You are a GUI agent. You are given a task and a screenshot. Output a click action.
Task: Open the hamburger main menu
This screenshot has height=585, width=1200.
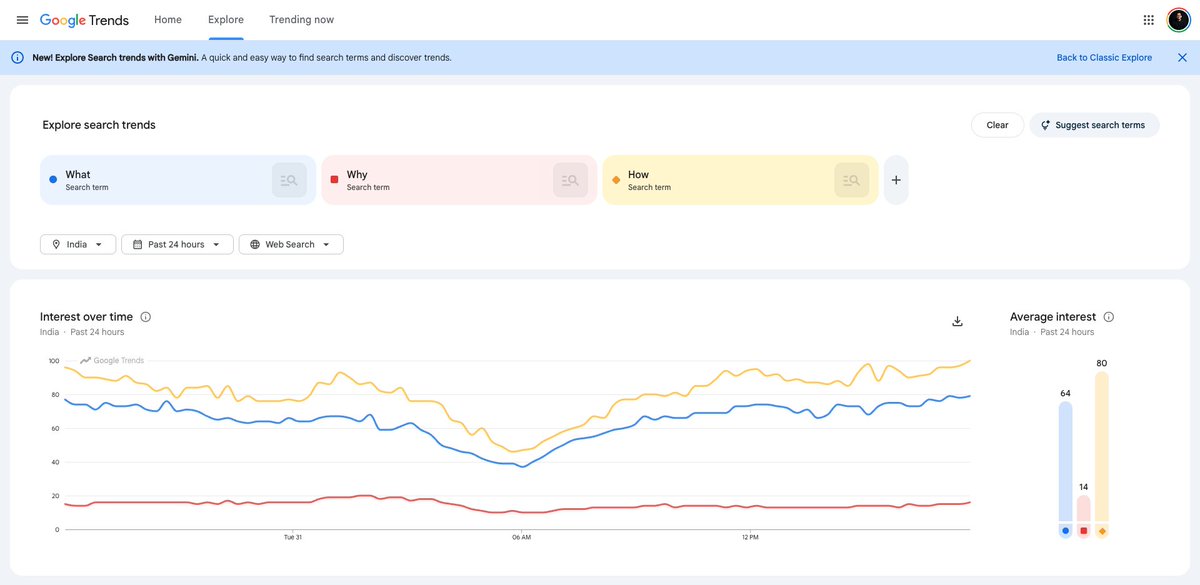[x=22, y=20]
